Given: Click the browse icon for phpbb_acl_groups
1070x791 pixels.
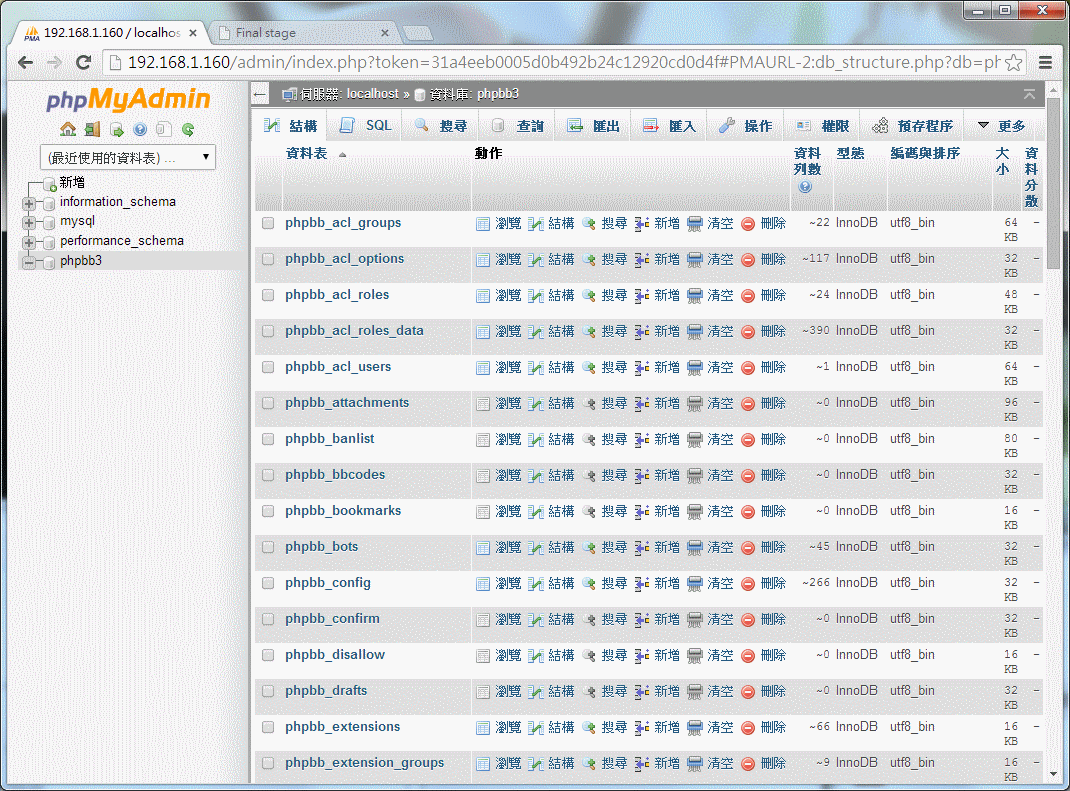Looking at the screenshot, I should pos(483,224).
